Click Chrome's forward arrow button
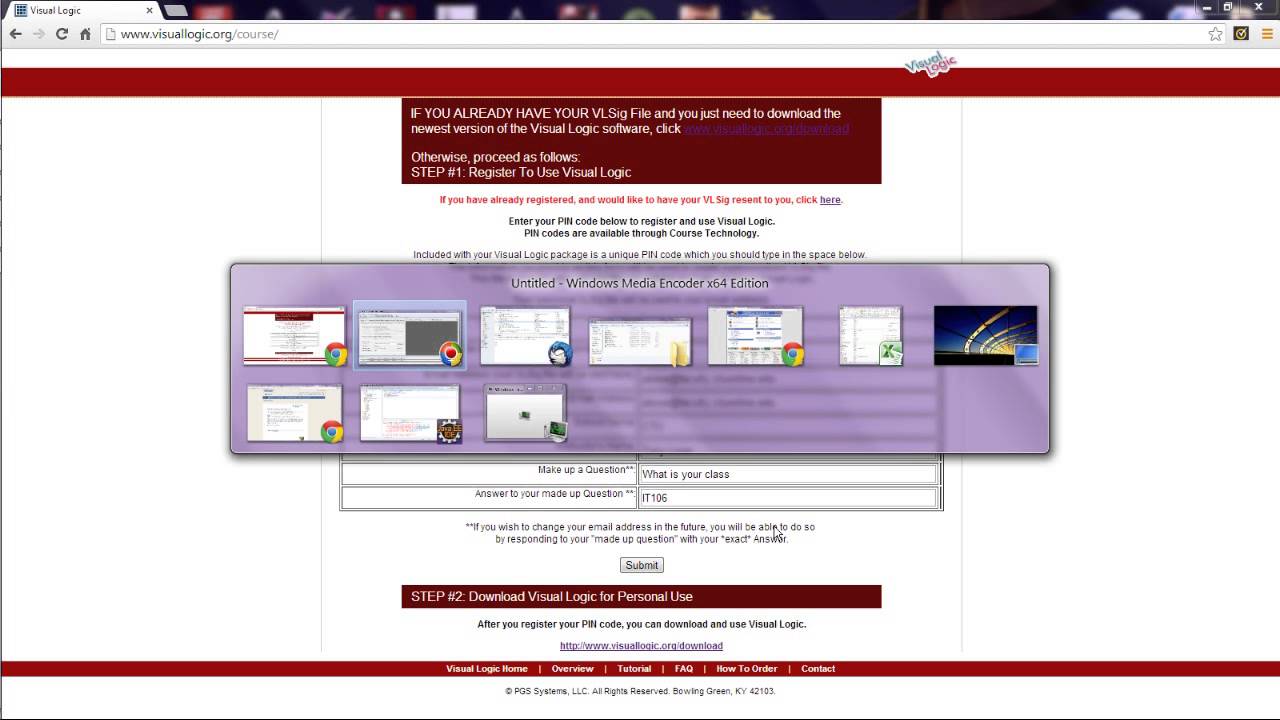 tap(38, 34)
